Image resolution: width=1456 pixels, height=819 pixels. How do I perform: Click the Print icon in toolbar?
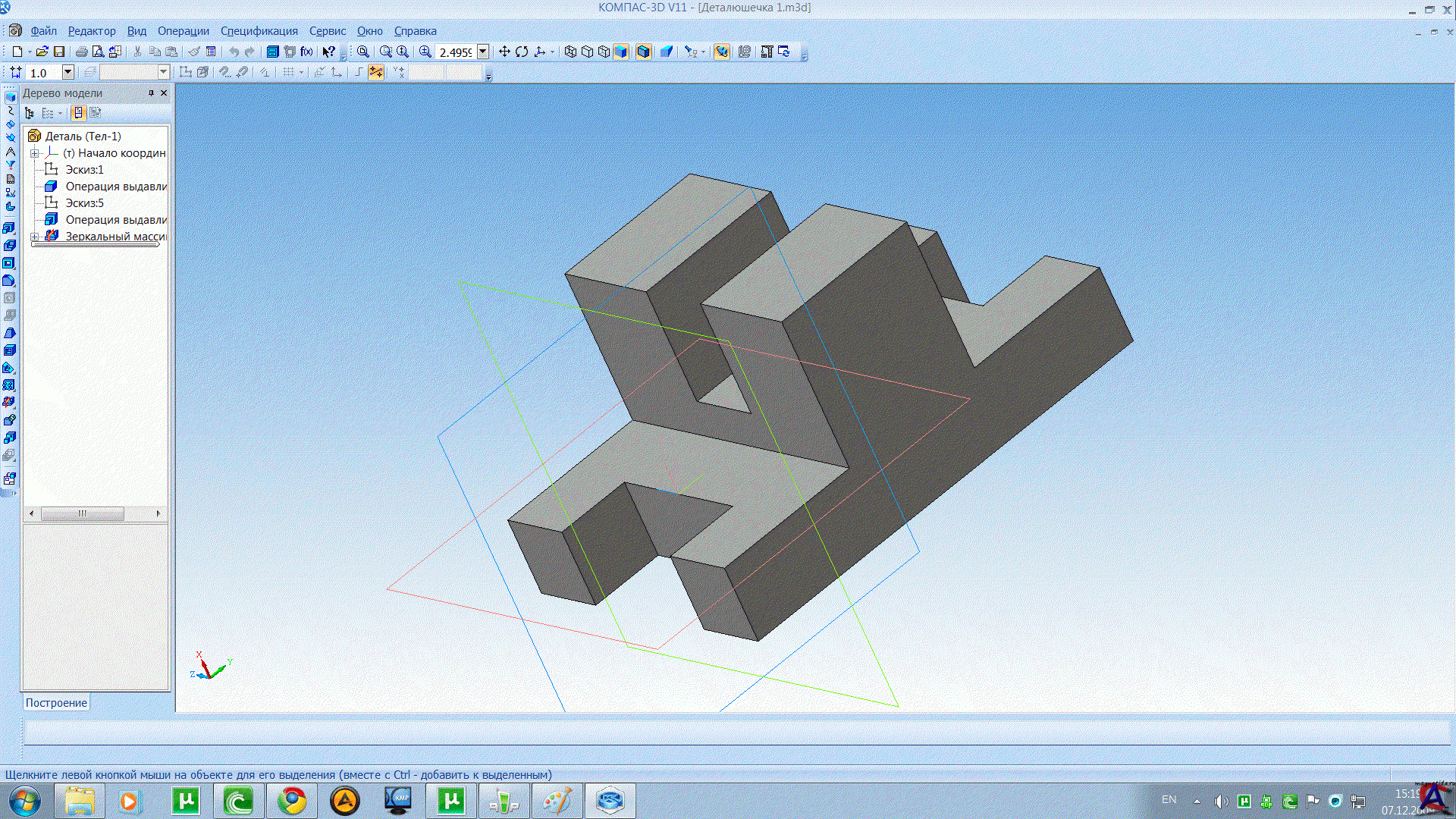point(81,52)
